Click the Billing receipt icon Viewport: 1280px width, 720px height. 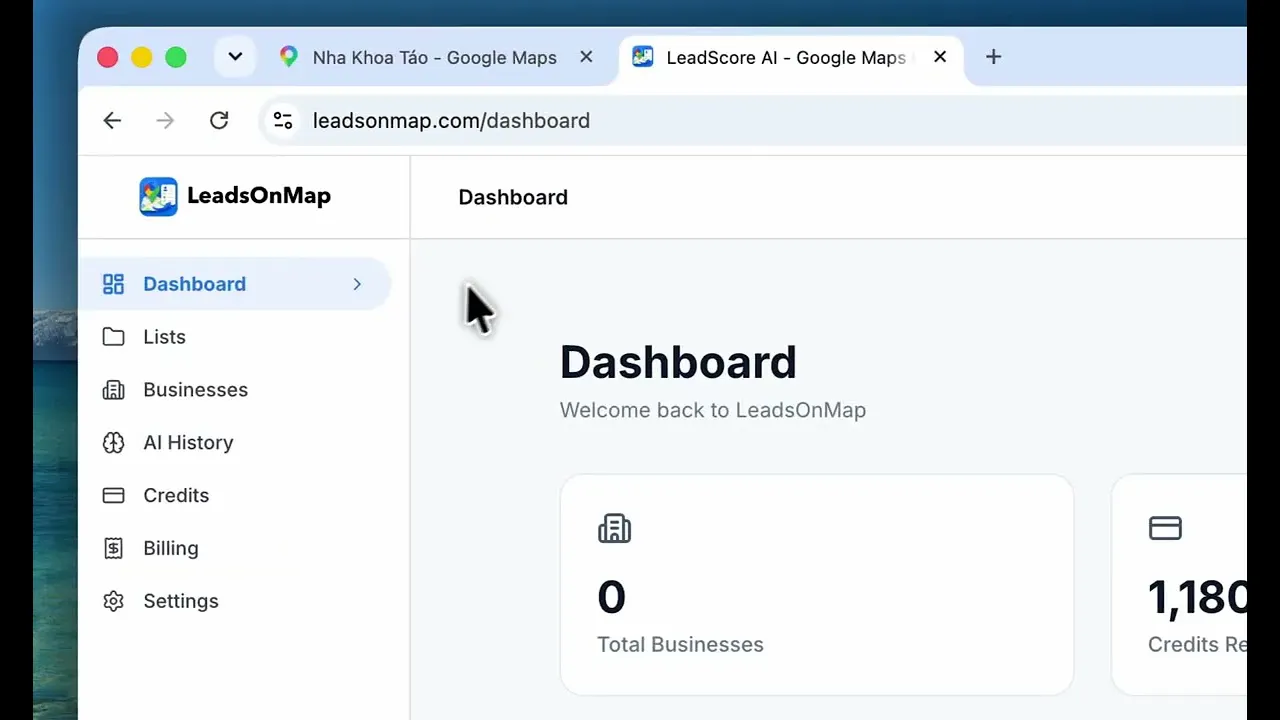[x=114, y=548]
